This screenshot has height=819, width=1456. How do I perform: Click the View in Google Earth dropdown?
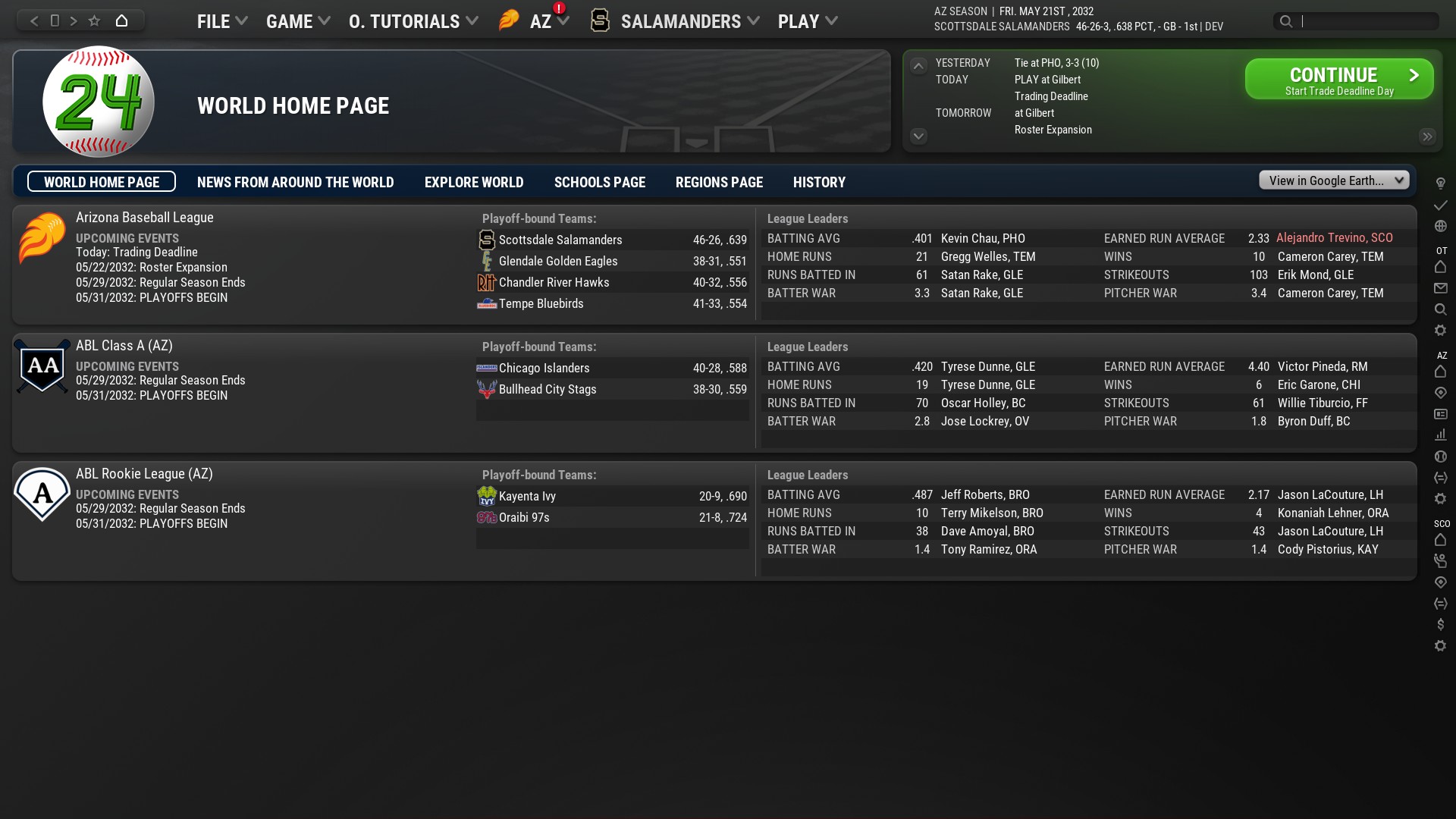pos(1335,180)
